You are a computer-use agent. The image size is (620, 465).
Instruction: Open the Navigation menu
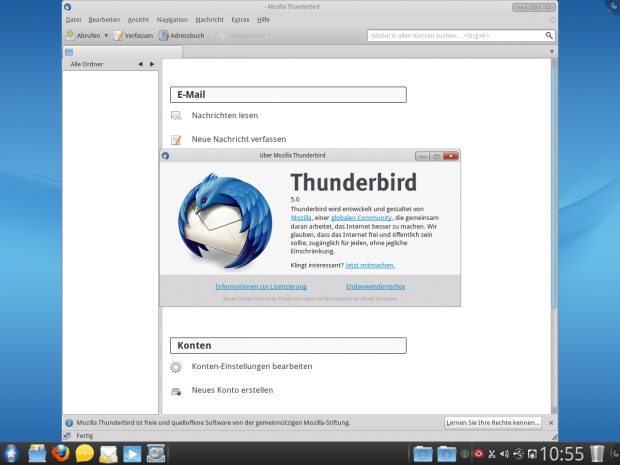click(172, 19)
